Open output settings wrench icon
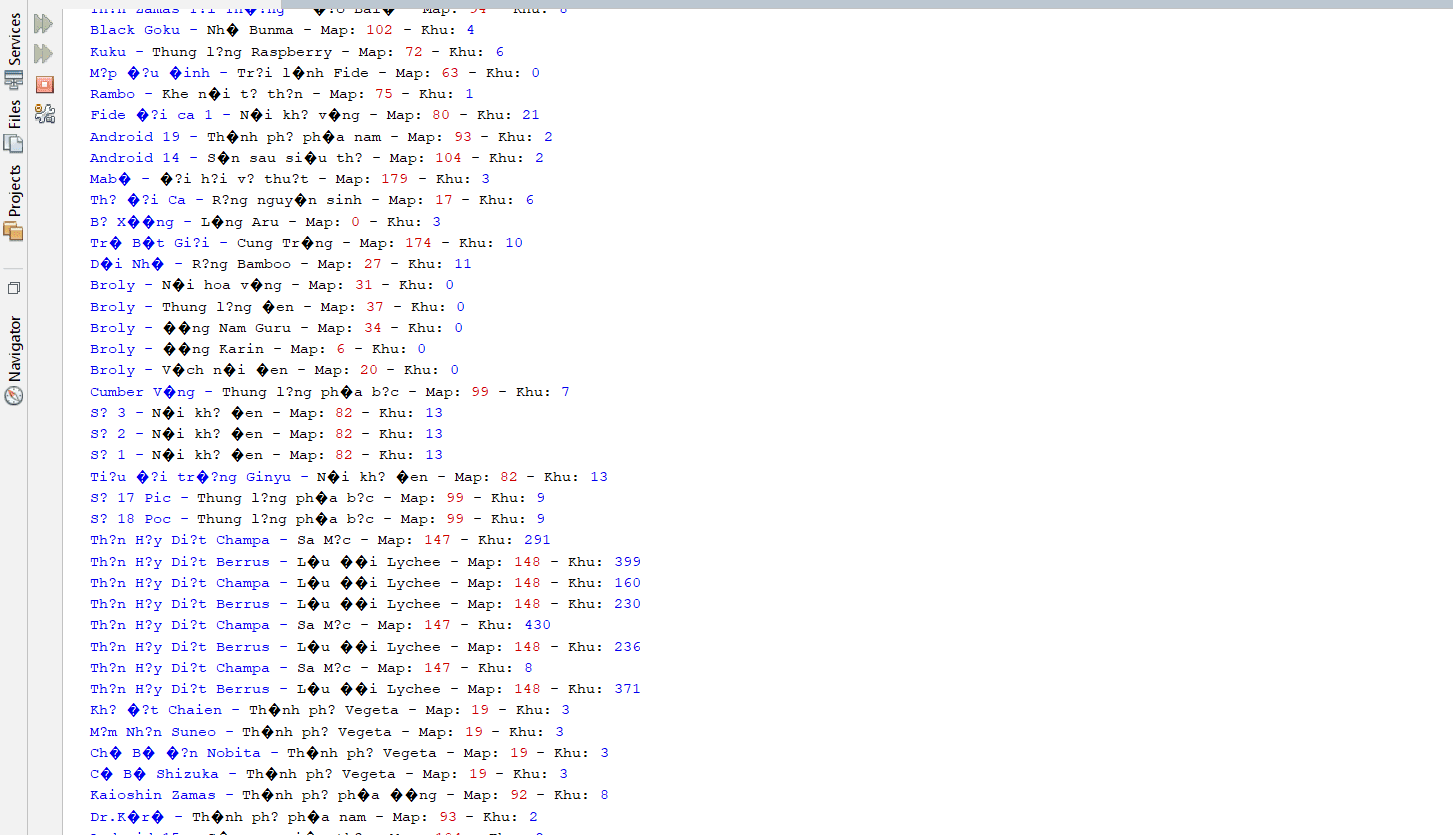The image size is (1453, 835). pyautogui.click(x=44, y=114)
